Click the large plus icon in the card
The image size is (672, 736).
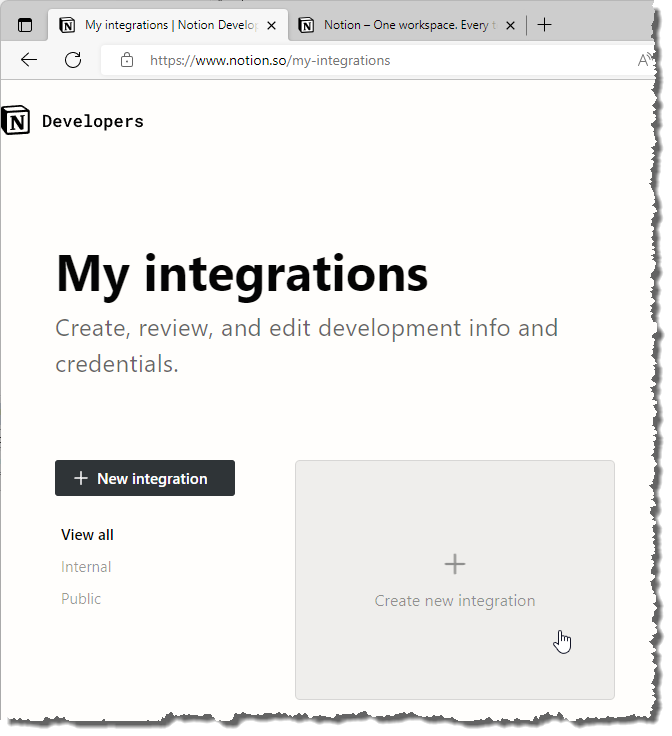pyautogui.click(x=455, y=565)
